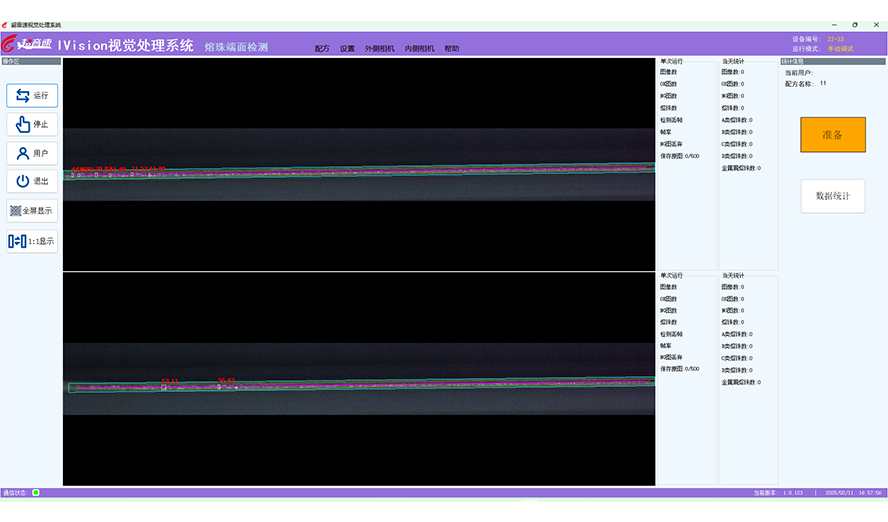Click the lower camera image view
The width and height of the screenshot is (888, 522).
click(358, 379)
